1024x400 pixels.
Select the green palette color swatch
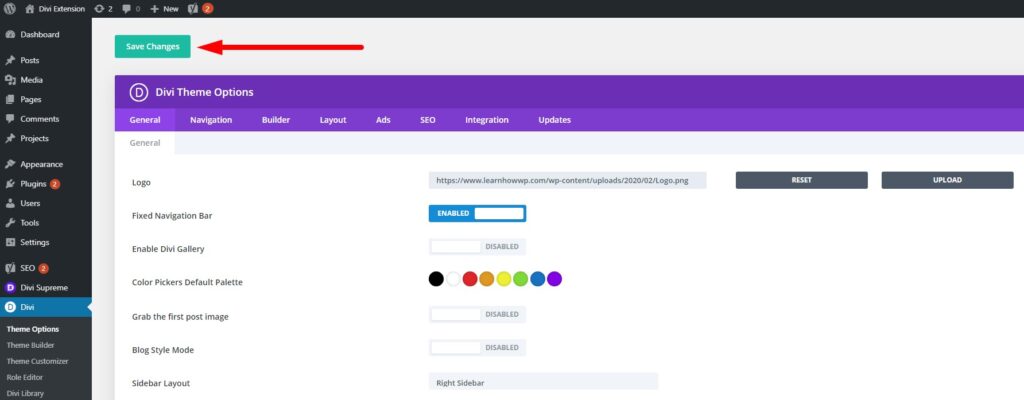520,279
